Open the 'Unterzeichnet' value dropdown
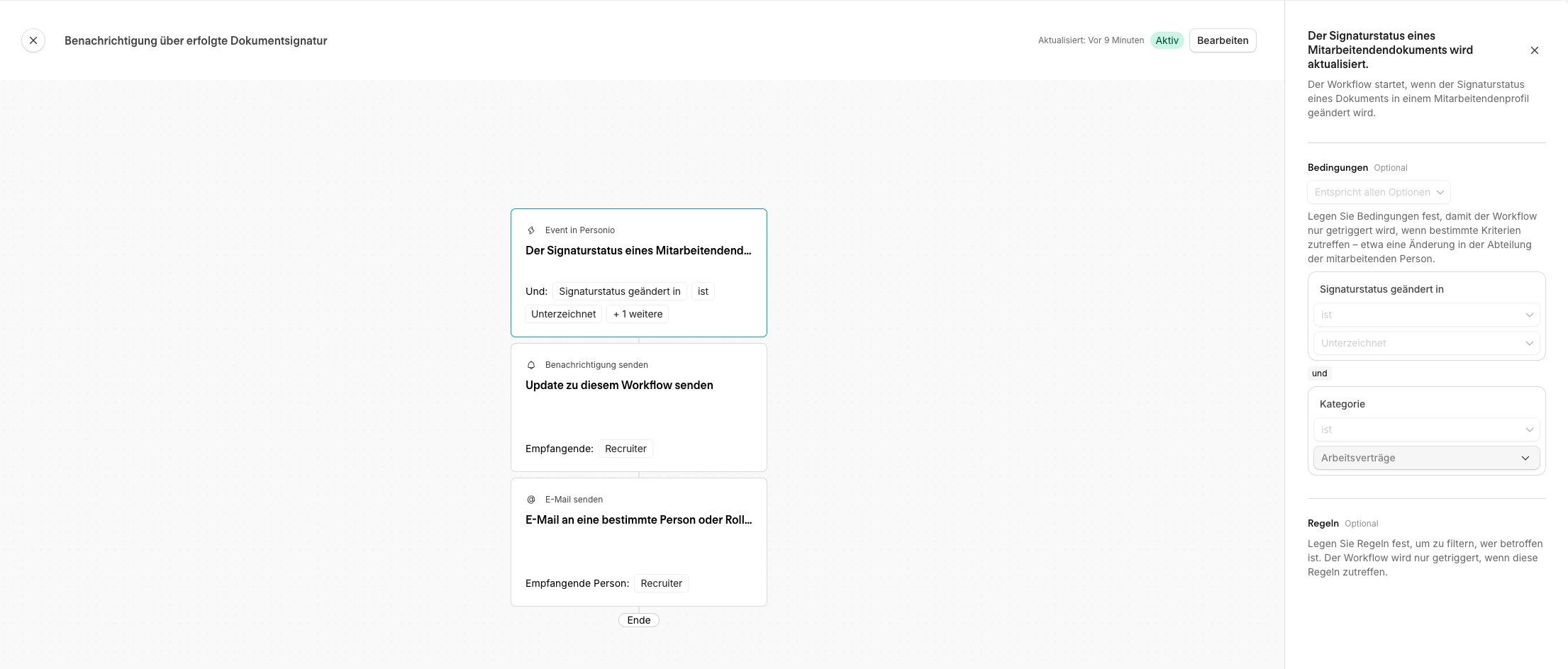This screenshot has height=669, width=1568. (1426, 343)
